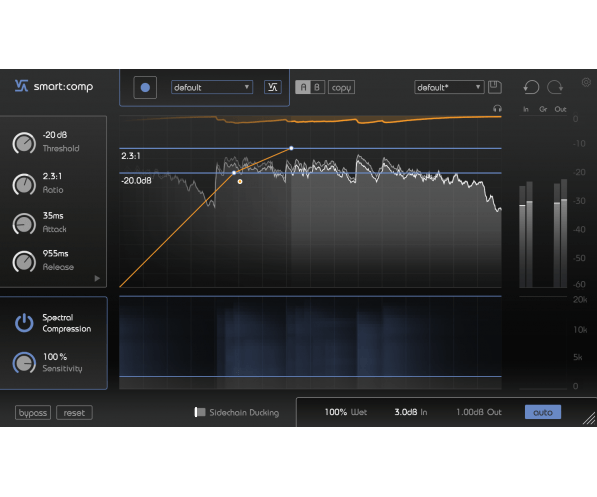The width and height of the screenshot is (597, 497).
Task: Click the Gr meter label
Action: [543, 109]
